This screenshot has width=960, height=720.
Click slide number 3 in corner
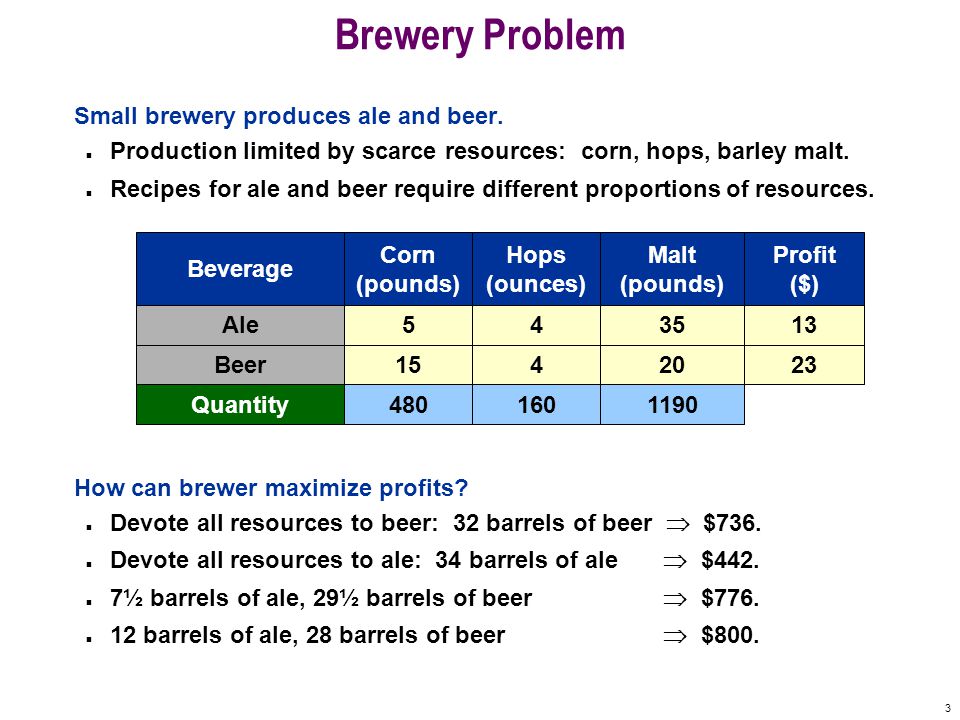click(948, 708)
